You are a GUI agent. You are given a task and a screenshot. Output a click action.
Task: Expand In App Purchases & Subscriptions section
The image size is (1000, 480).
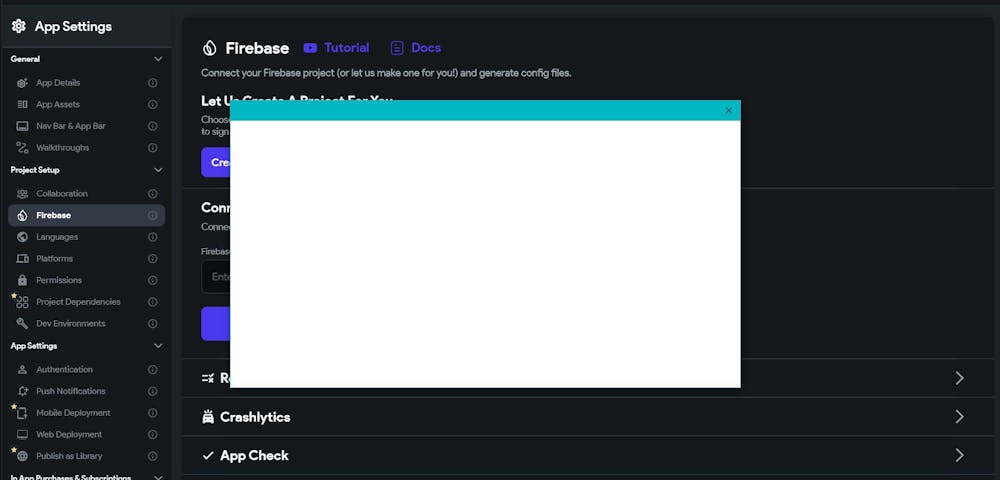[x=158, y=477]
